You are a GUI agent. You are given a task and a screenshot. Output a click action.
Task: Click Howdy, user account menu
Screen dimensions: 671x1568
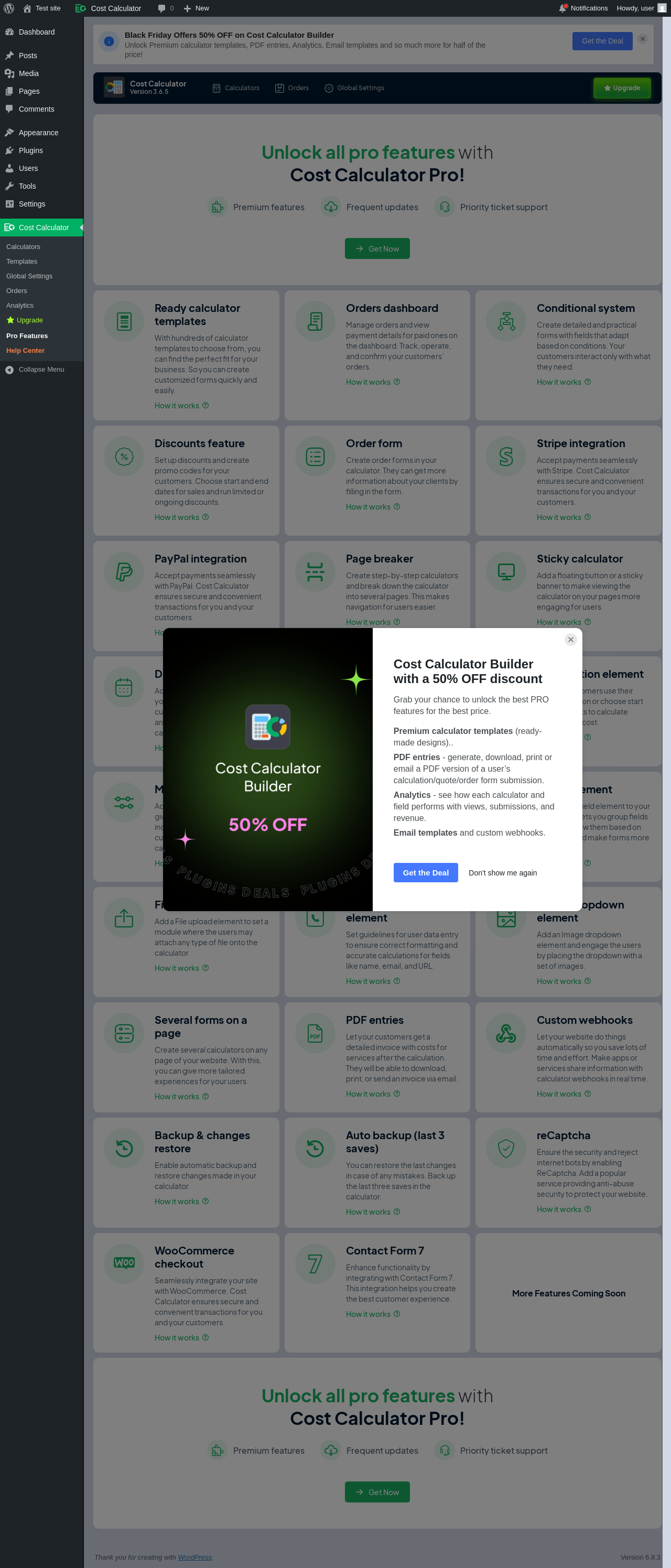coord(641,8)
